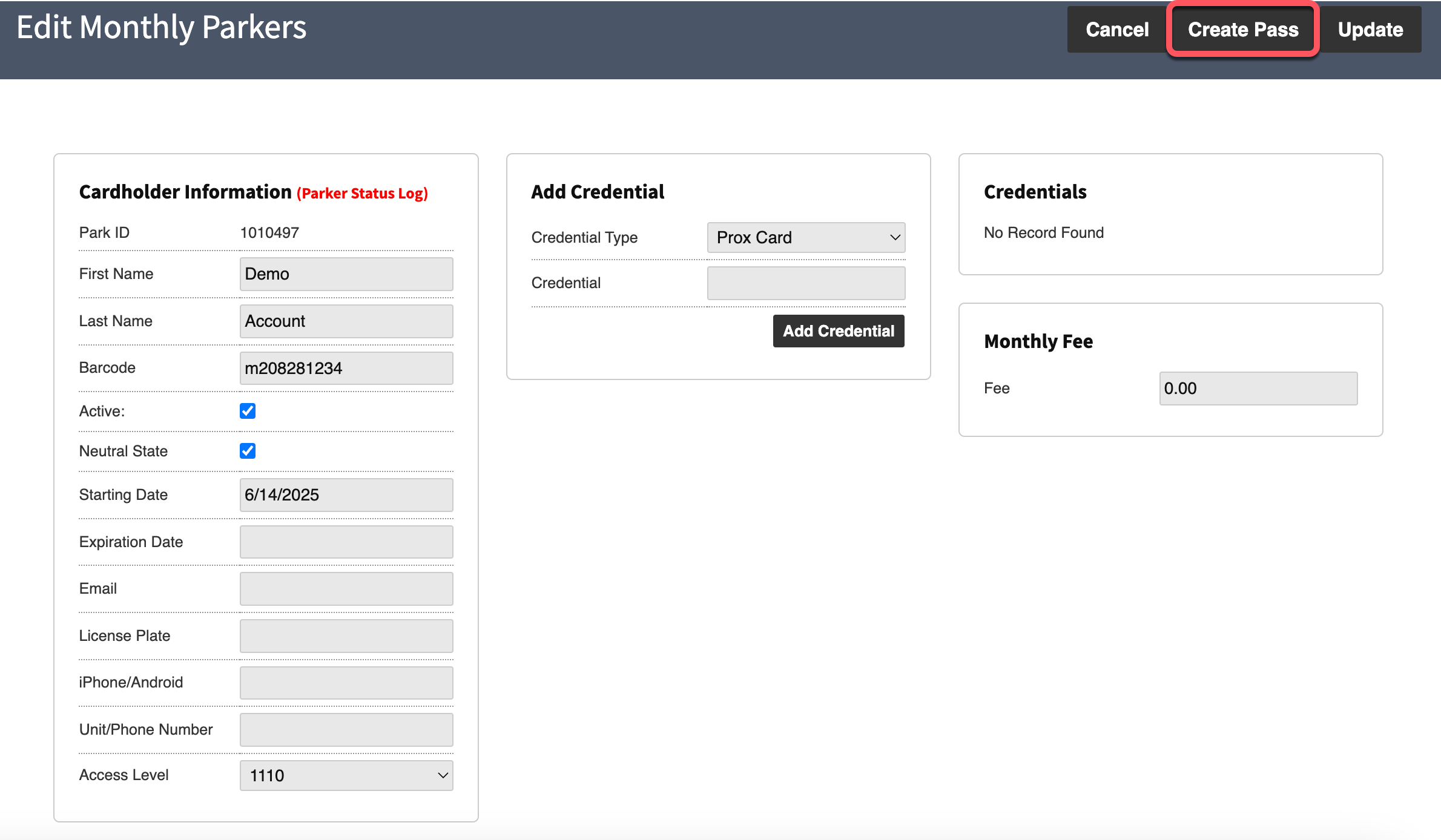Click the Starting Date field
The width and height of the screenshot is (1441, 840).
coord(346,495)
